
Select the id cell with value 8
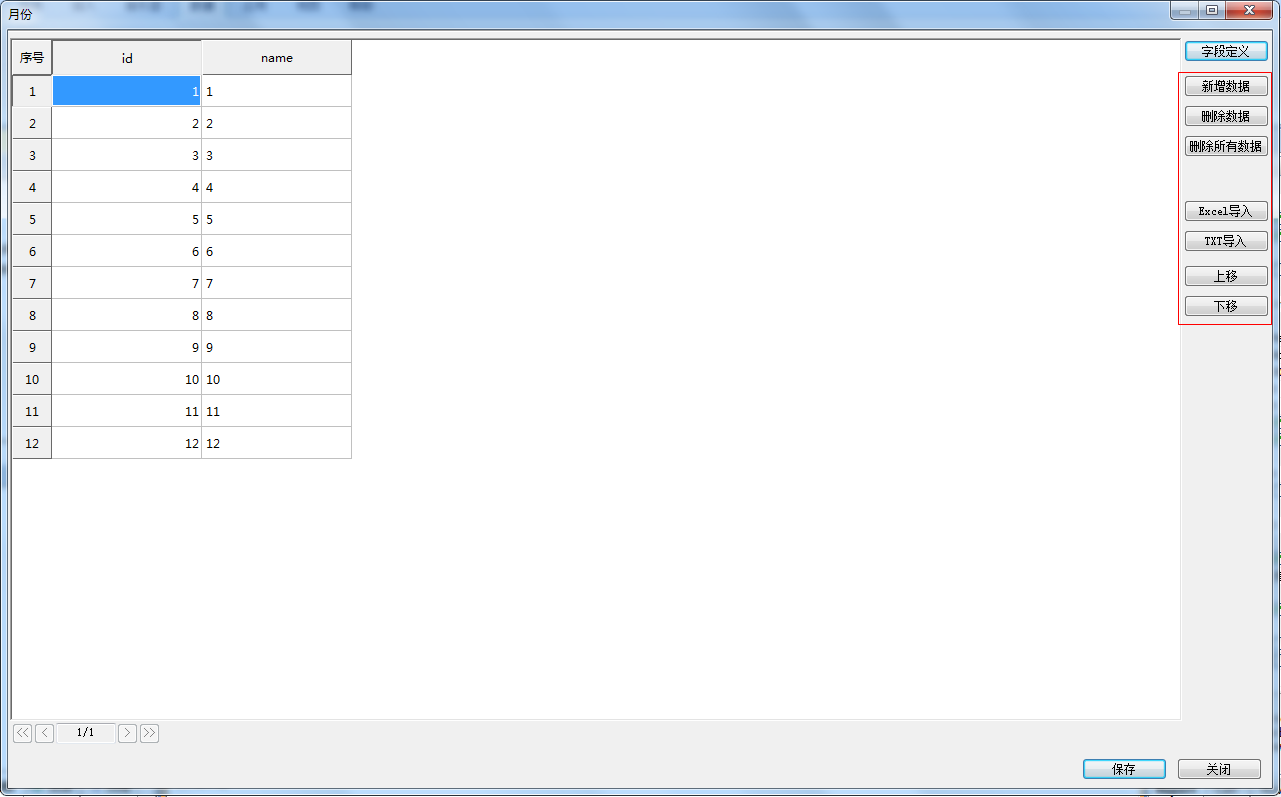127,316
